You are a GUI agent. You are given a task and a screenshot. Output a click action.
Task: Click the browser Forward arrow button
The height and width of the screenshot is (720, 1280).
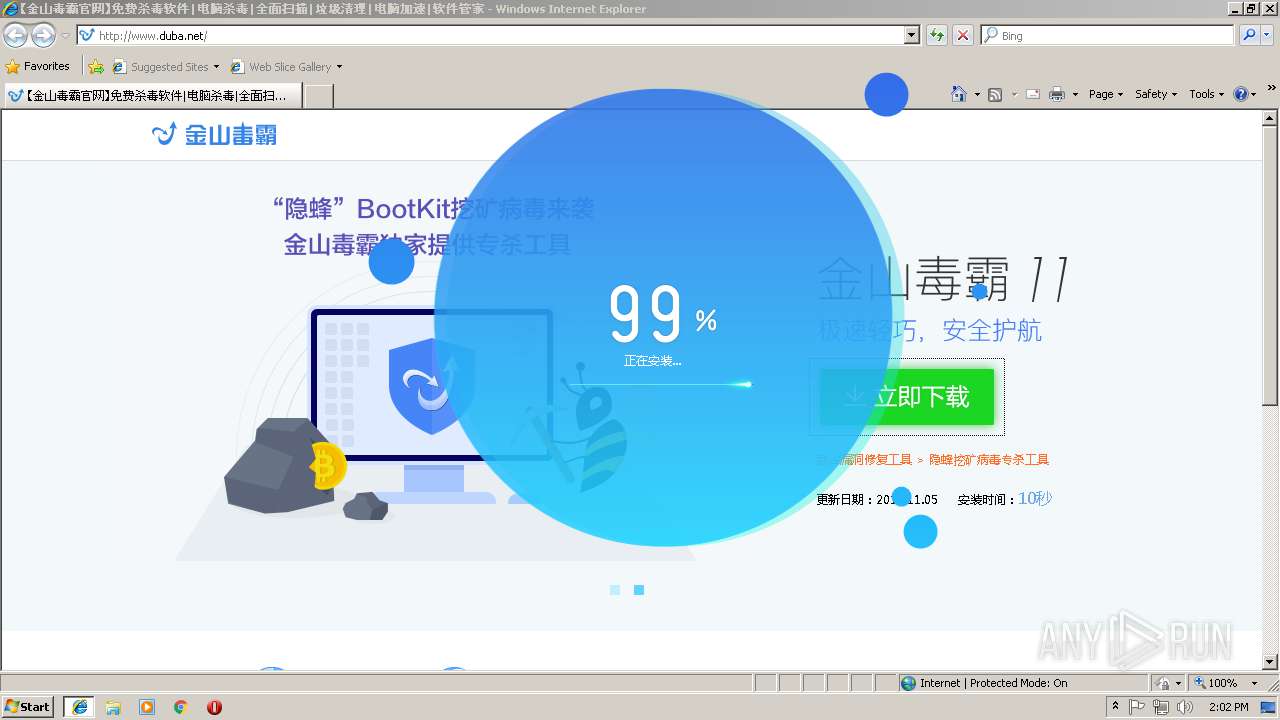point(43,35)
